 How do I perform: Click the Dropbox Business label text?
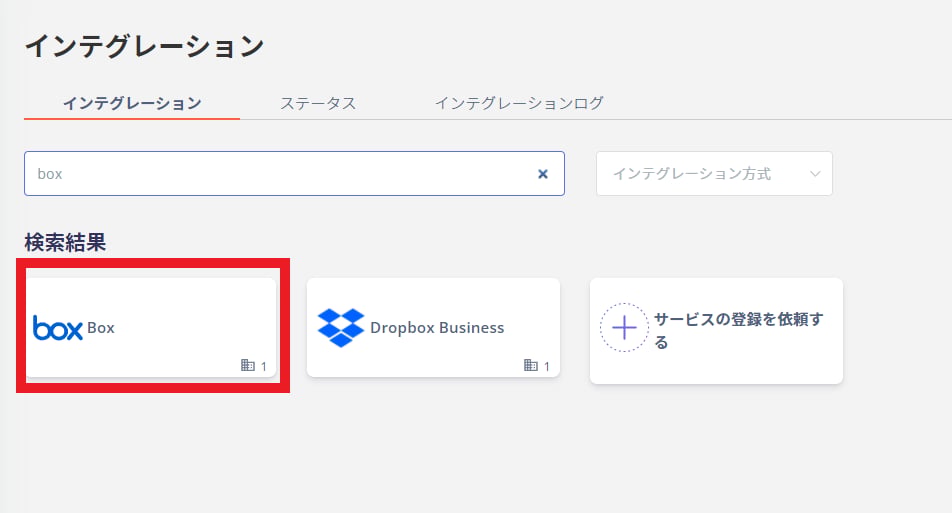click(x=437, y=328)
